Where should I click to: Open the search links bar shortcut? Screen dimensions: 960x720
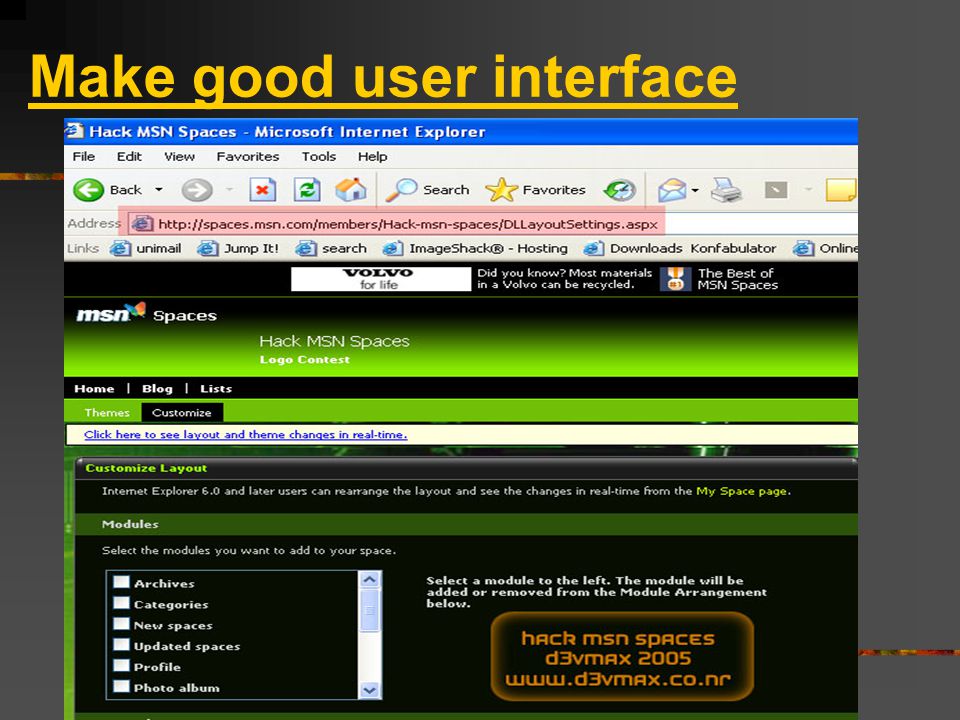[331, 249]
